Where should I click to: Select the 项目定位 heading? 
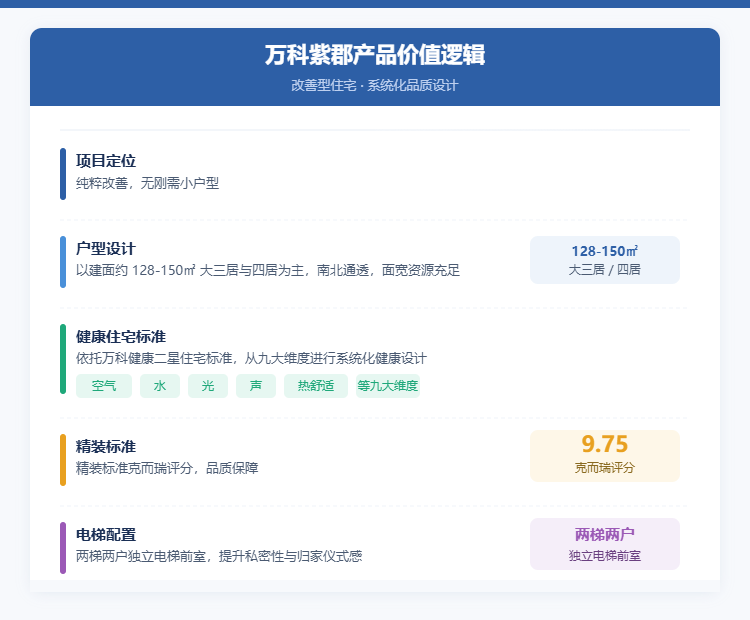106,161
